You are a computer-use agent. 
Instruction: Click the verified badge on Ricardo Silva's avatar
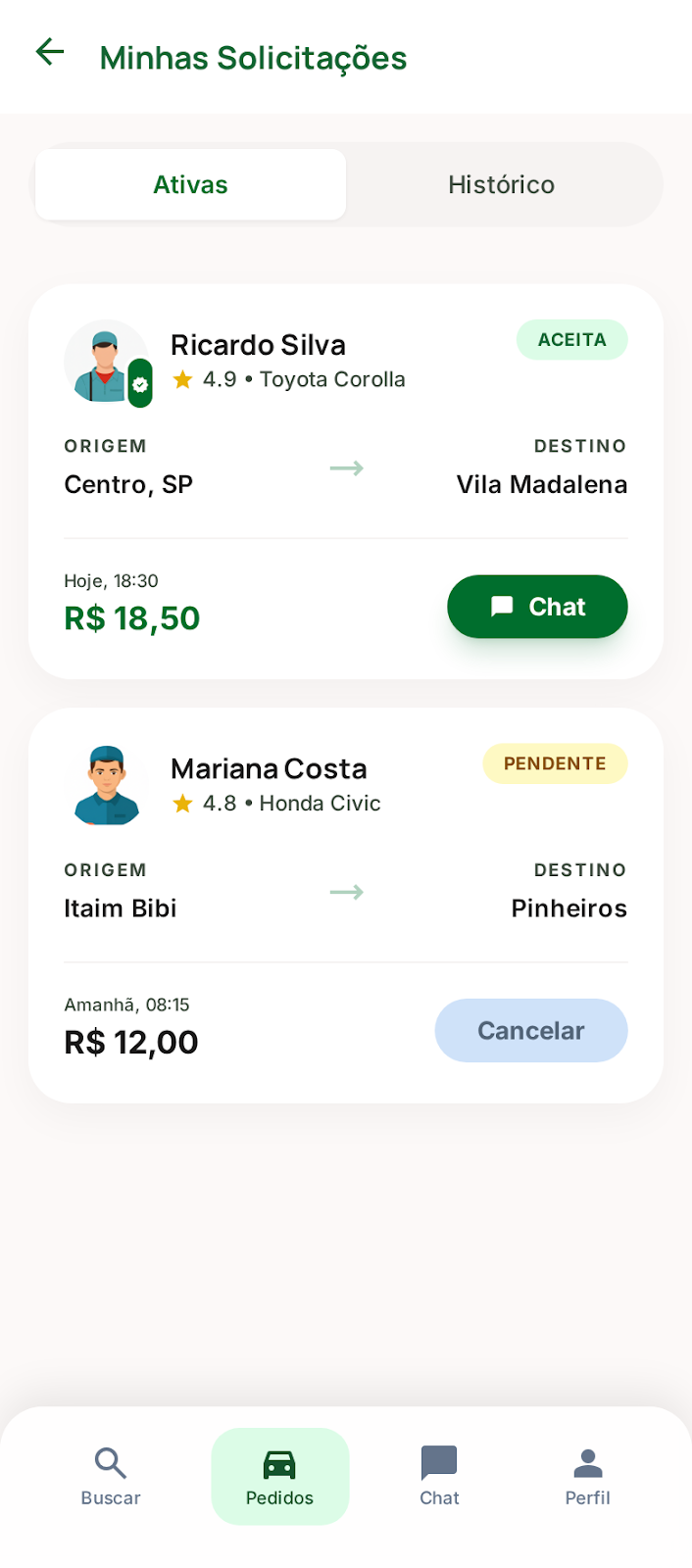coord(139,382)
